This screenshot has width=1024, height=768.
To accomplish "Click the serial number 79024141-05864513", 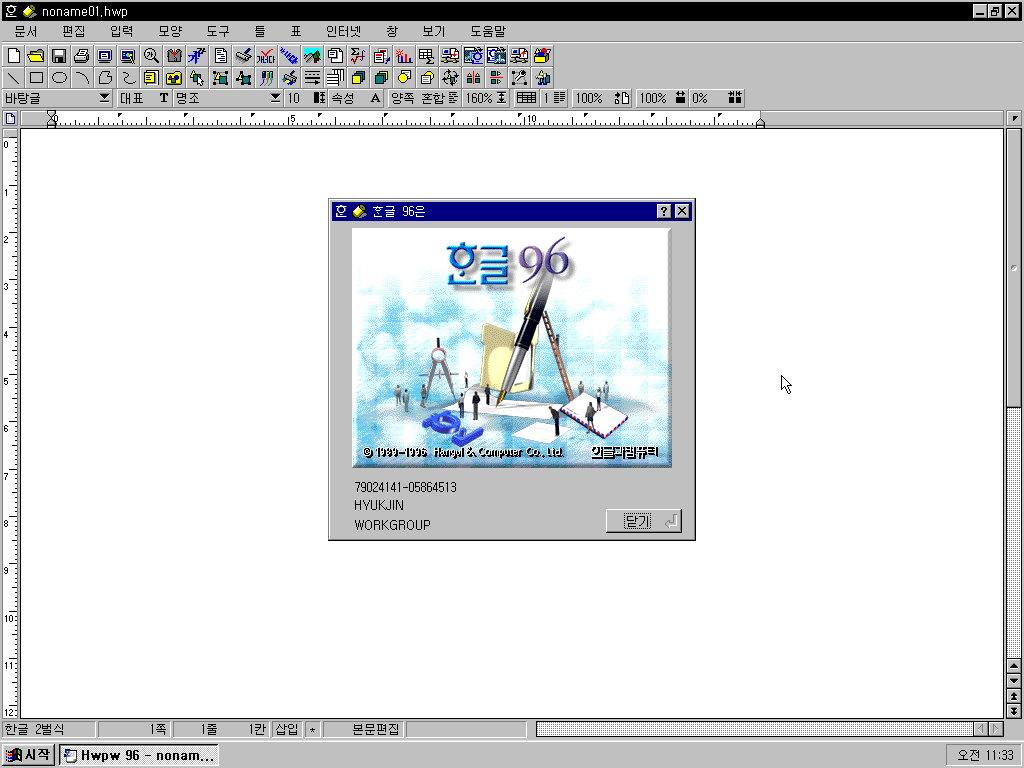I will pos(406,487).
